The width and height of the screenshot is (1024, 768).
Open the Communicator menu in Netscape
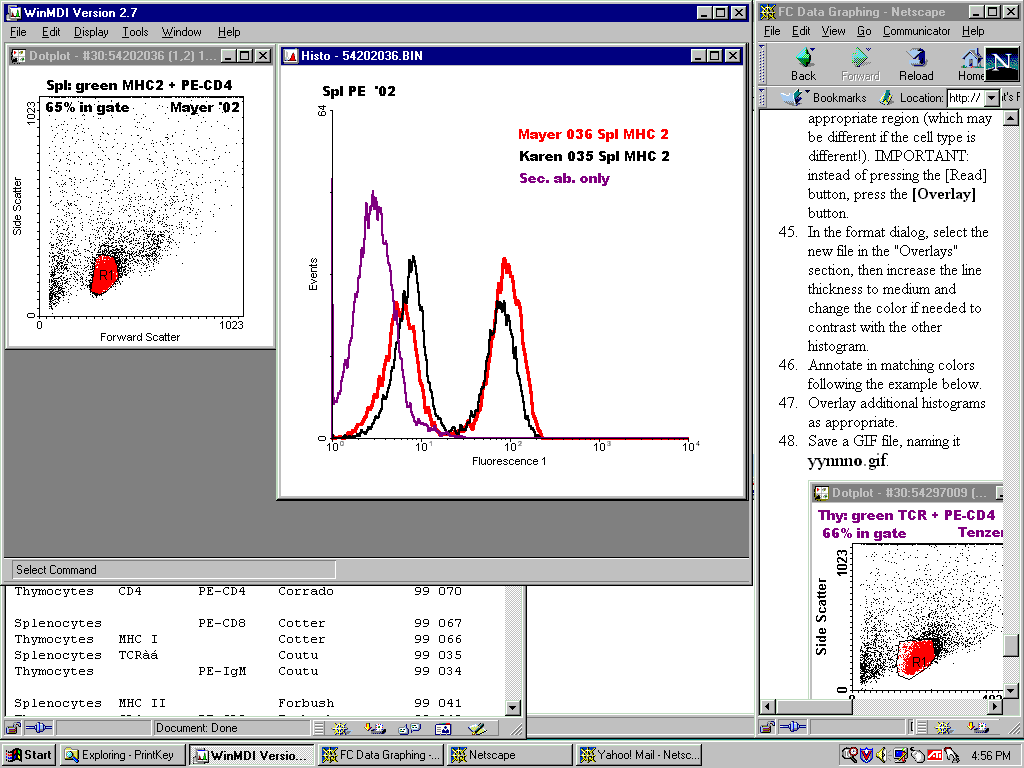click(x=916, y=31)
